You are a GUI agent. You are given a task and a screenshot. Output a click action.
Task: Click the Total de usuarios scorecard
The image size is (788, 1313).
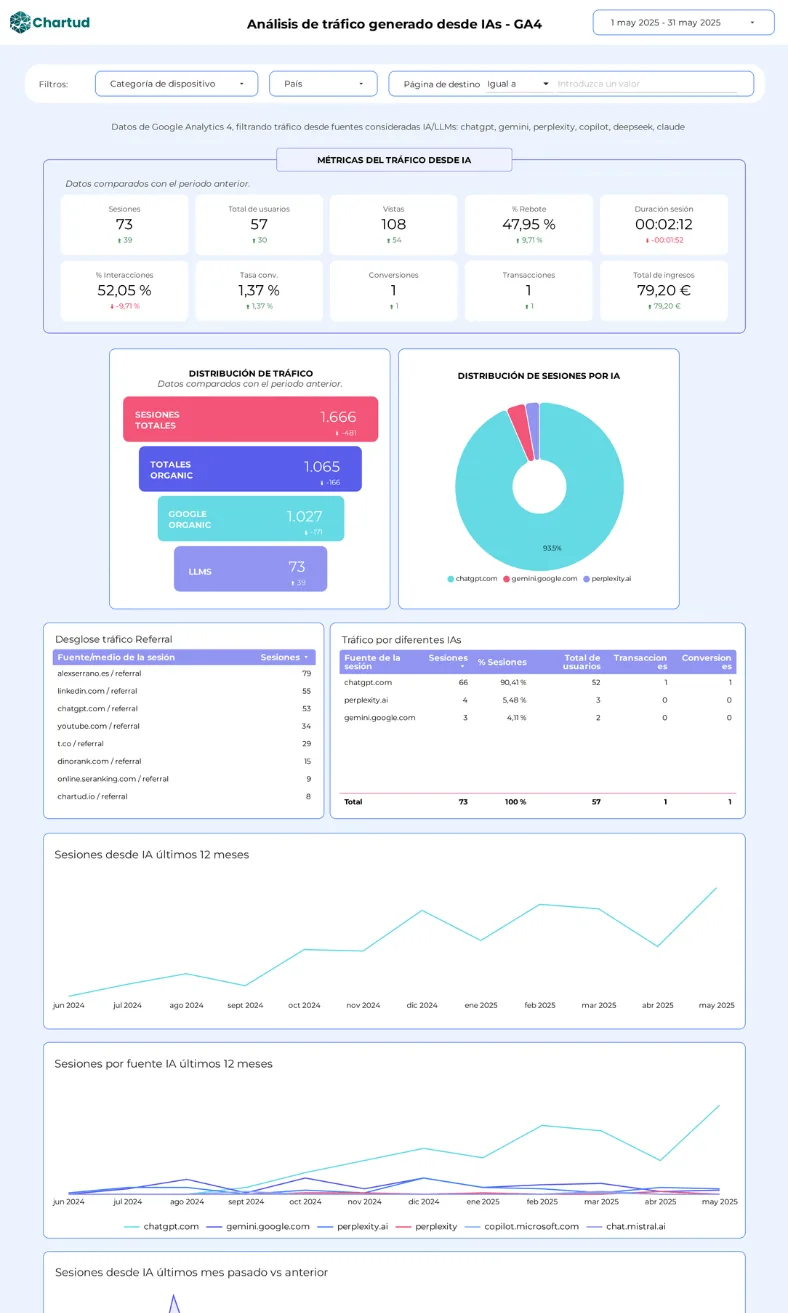tap(259, 225)
